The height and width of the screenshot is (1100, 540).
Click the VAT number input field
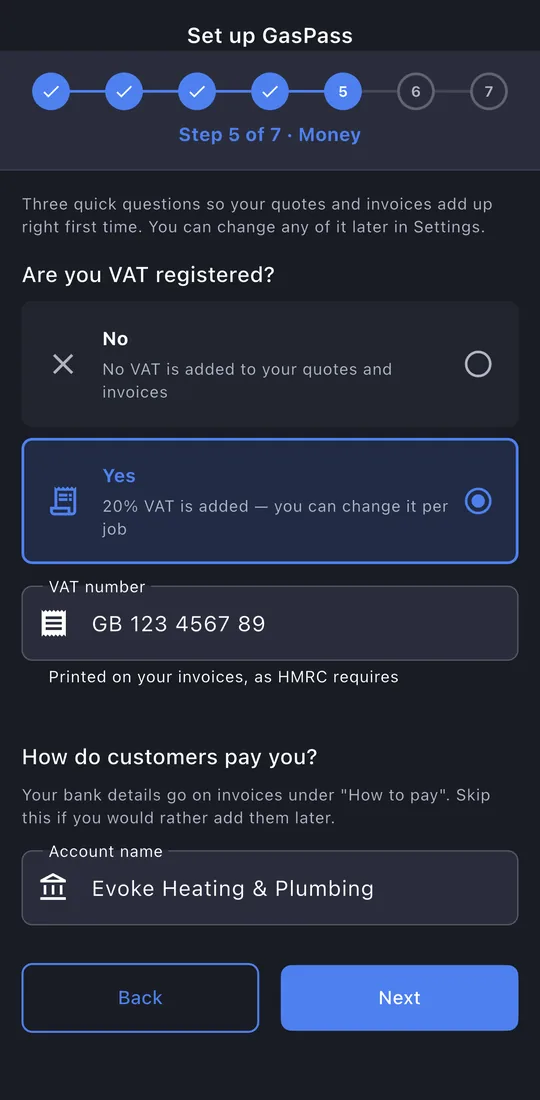(x=270, y=623)
